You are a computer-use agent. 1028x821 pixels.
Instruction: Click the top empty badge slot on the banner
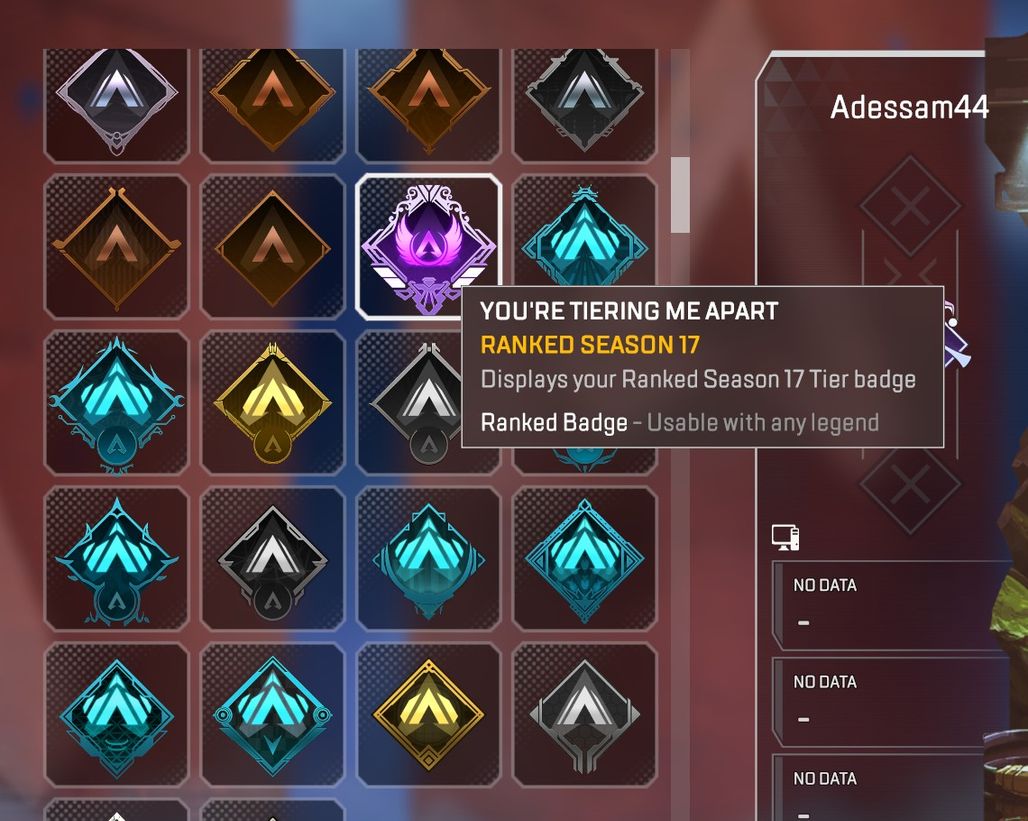point(910,205)
